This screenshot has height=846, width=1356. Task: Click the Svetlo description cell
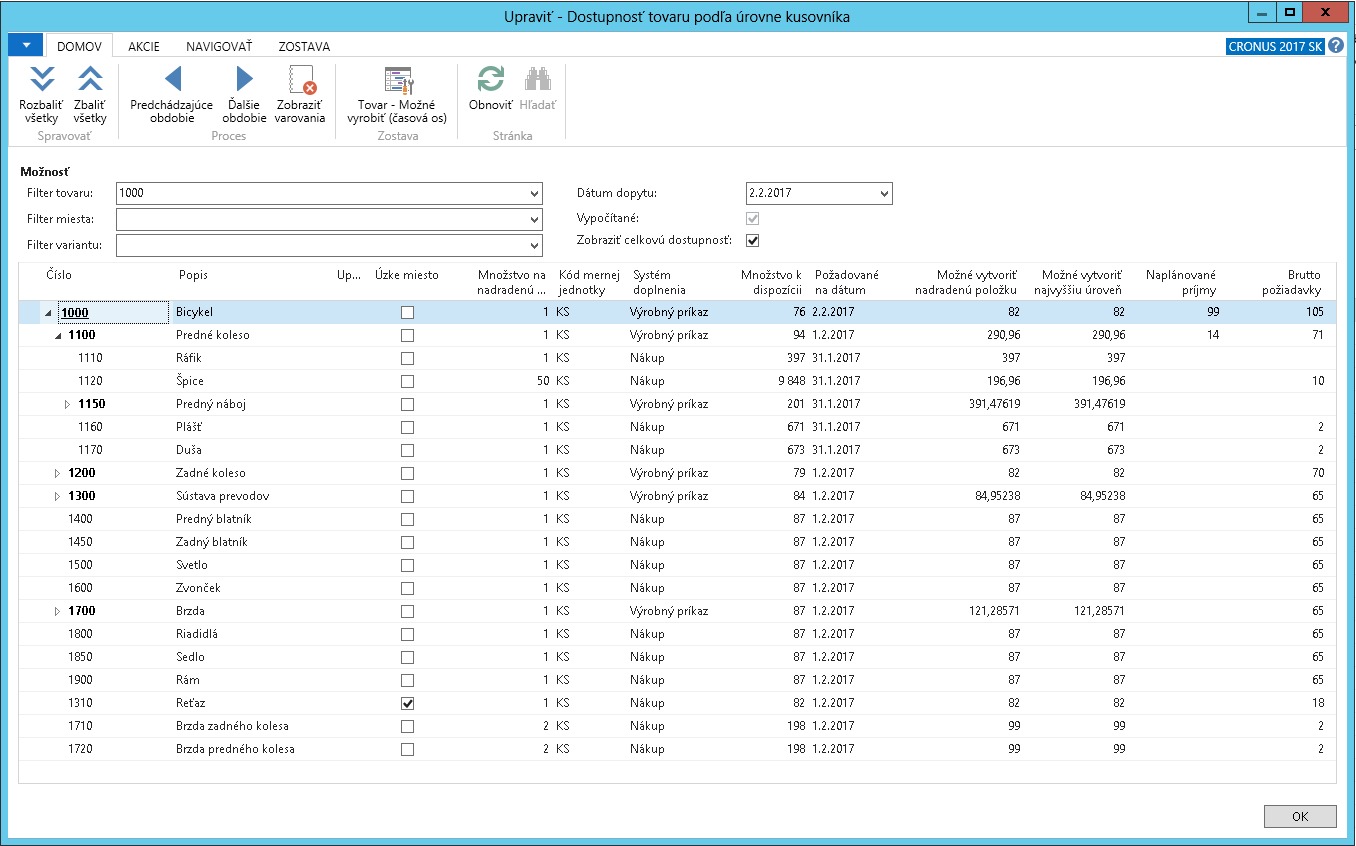coord(193,565)
